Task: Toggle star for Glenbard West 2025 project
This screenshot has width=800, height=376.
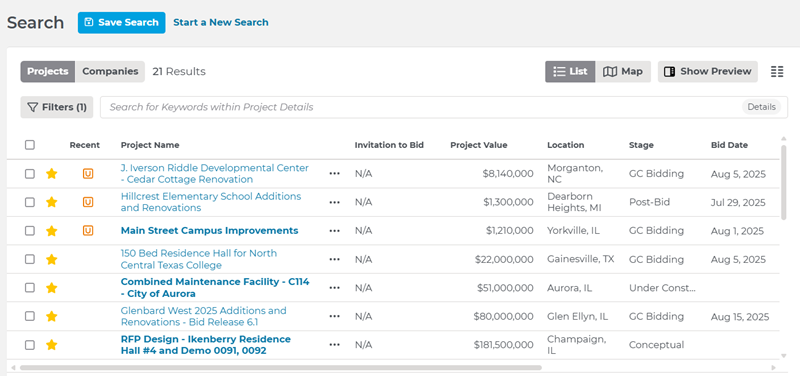Action: tap(51, 317)
